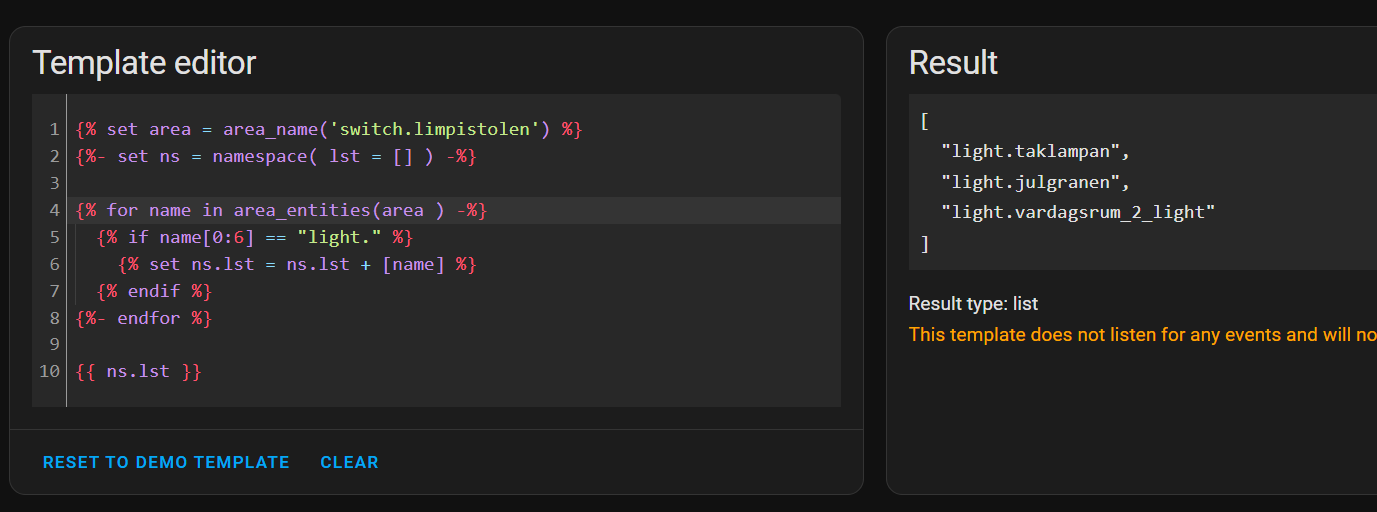1377x512 pixels.
Task: Click the Result type: list label
Action: pos(973,304)
